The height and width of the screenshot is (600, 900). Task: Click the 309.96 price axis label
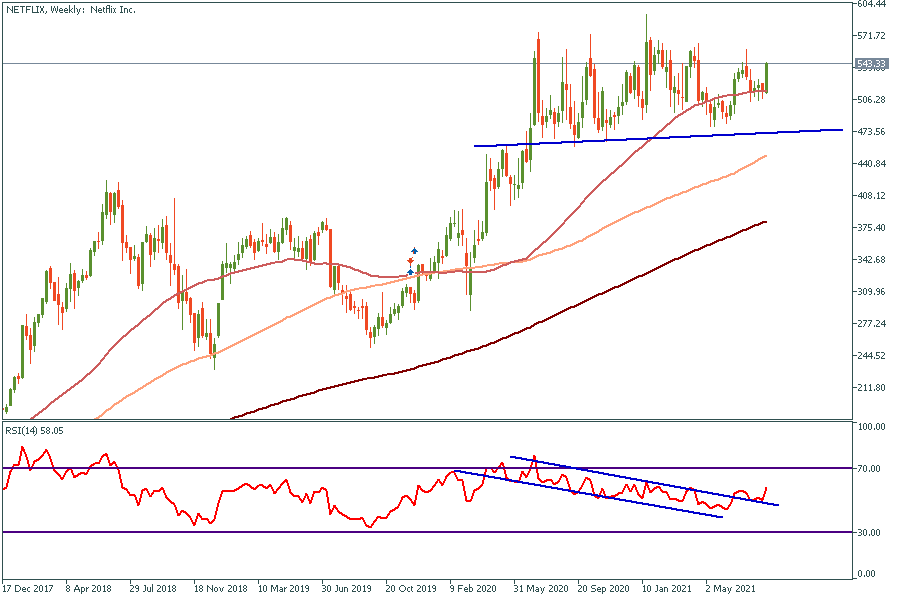point(871,292)
